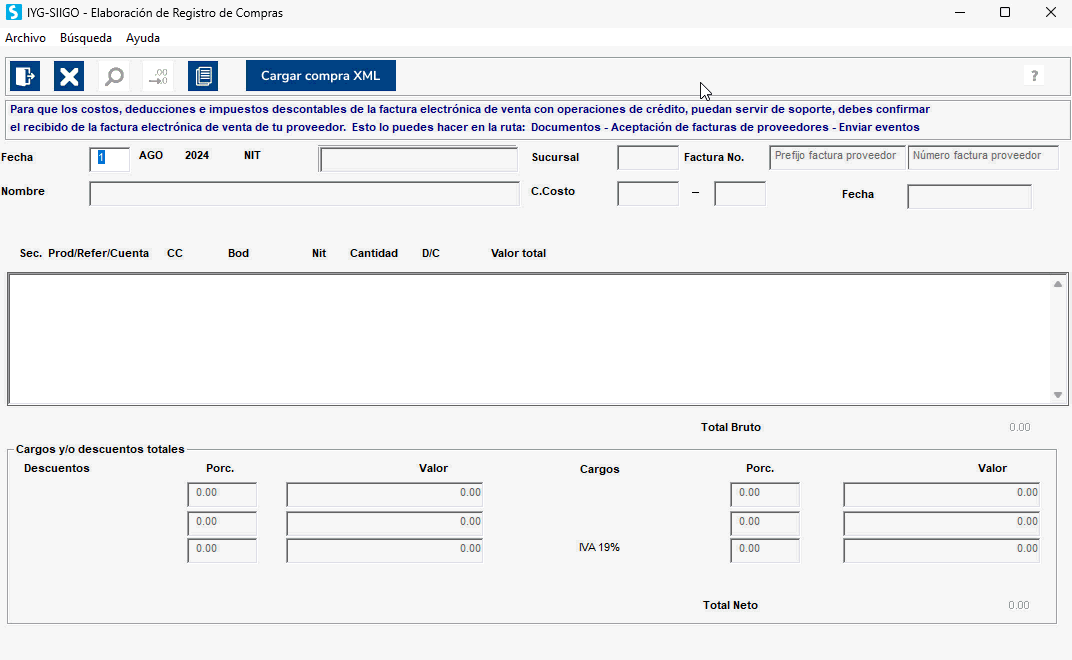
Task: Click the Total Neto label
Action: tap(730, 605)
